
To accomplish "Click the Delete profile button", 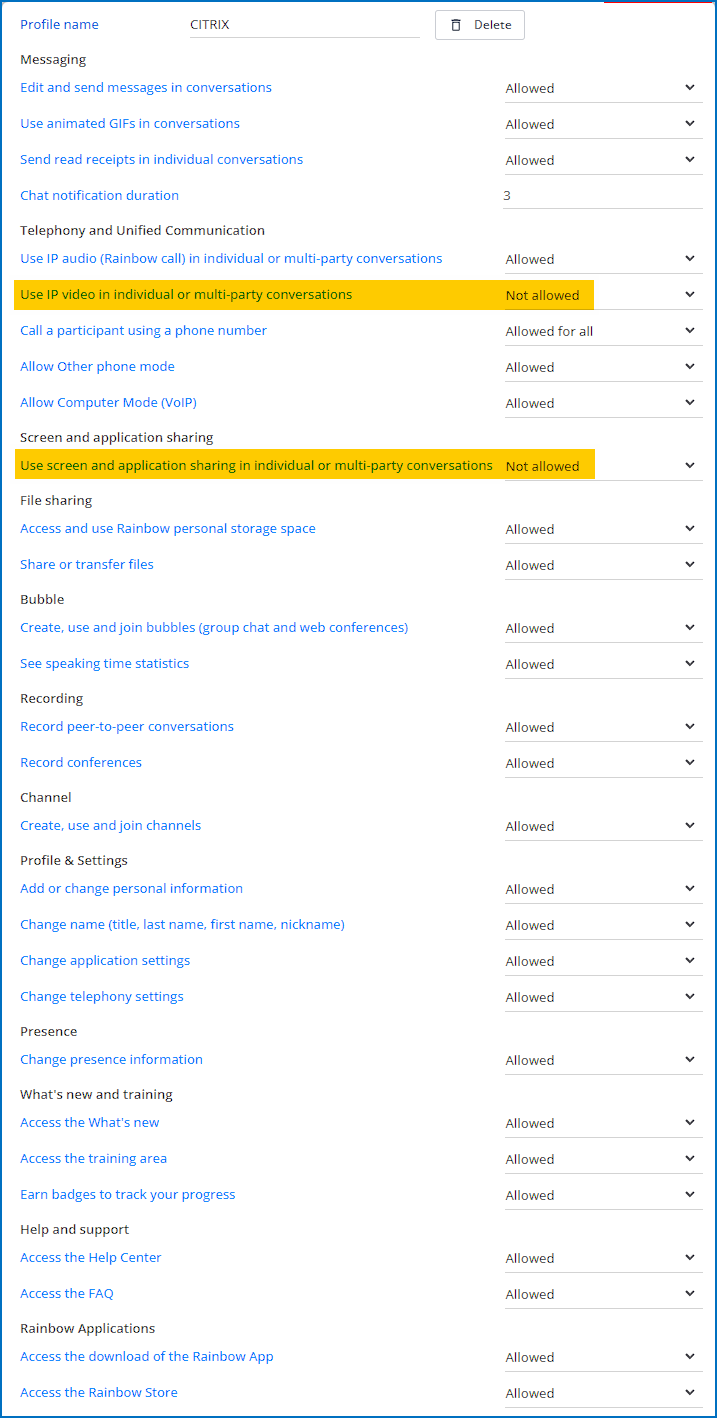I will point(480,25).
